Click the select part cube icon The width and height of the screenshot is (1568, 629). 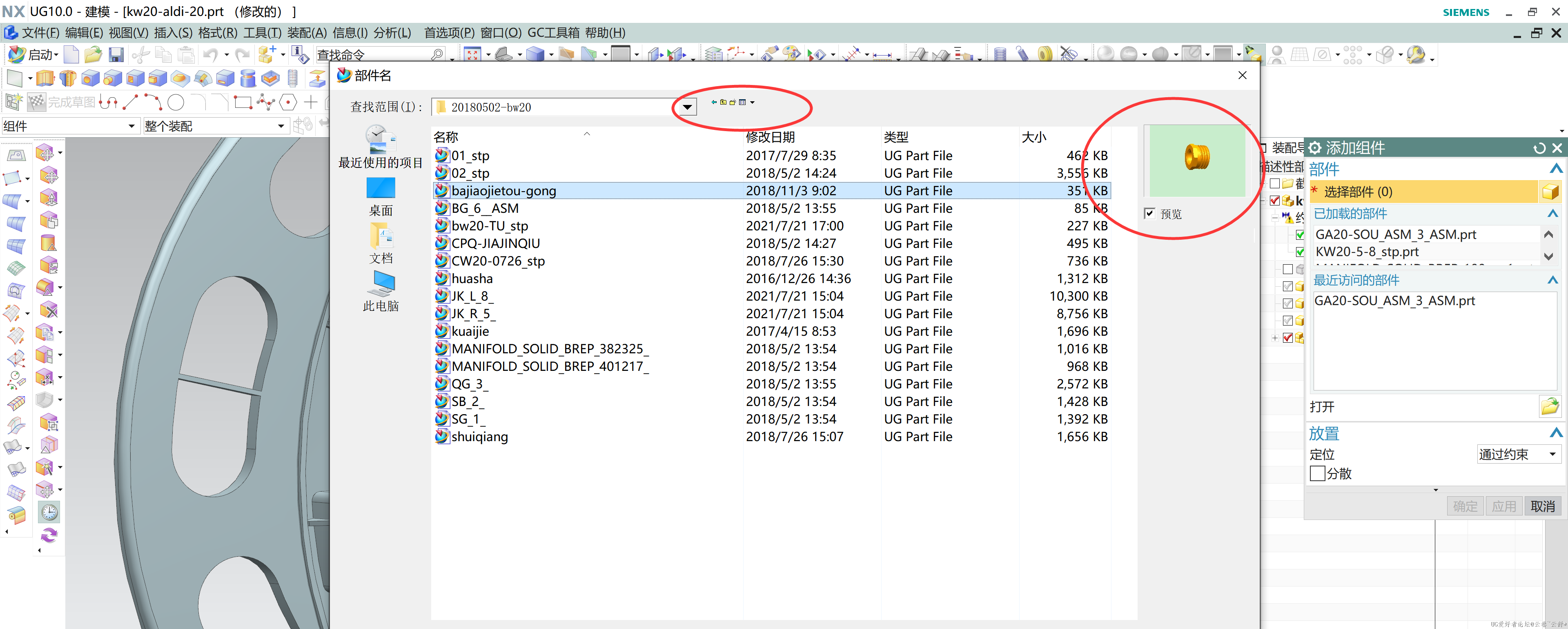click(x=1550, y=192)
